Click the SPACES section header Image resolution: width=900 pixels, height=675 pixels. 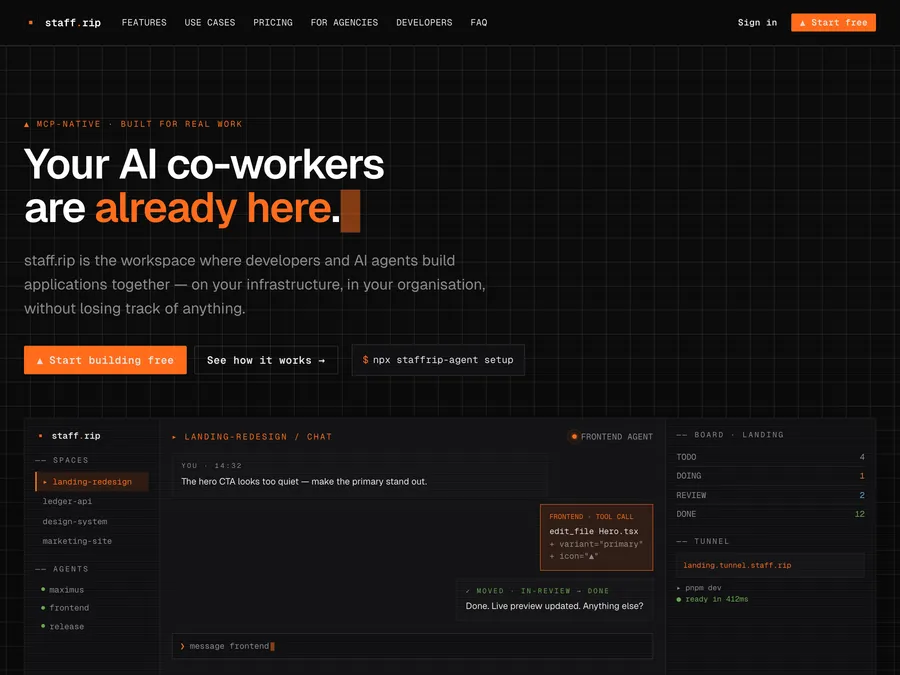(x=62, y=460)
